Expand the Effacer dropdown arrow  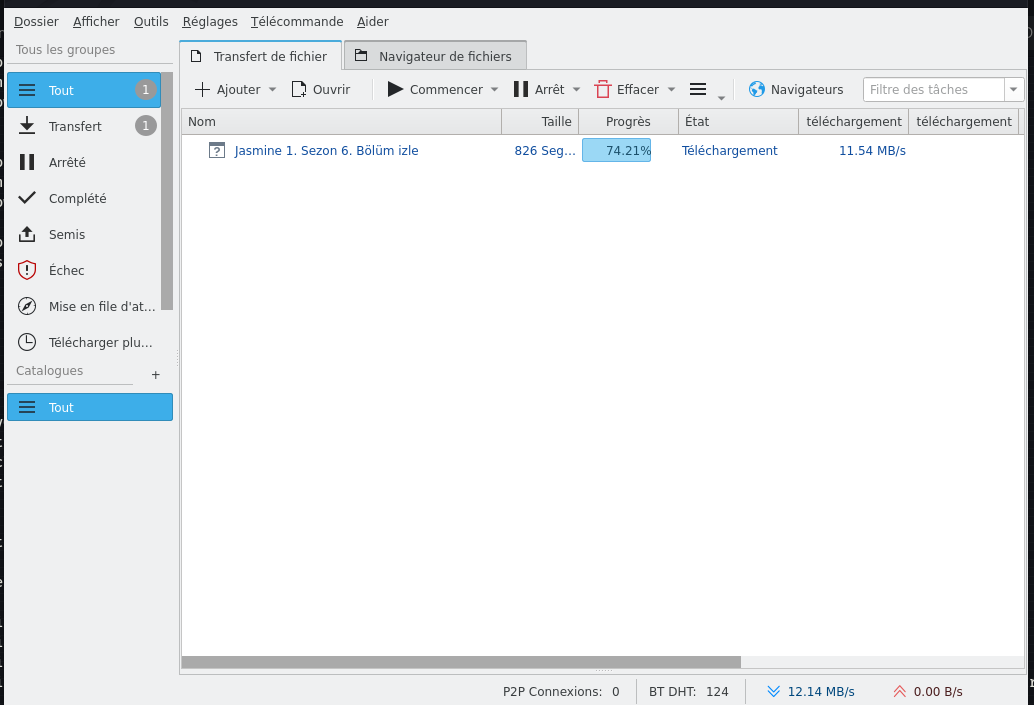coord(671,90)
